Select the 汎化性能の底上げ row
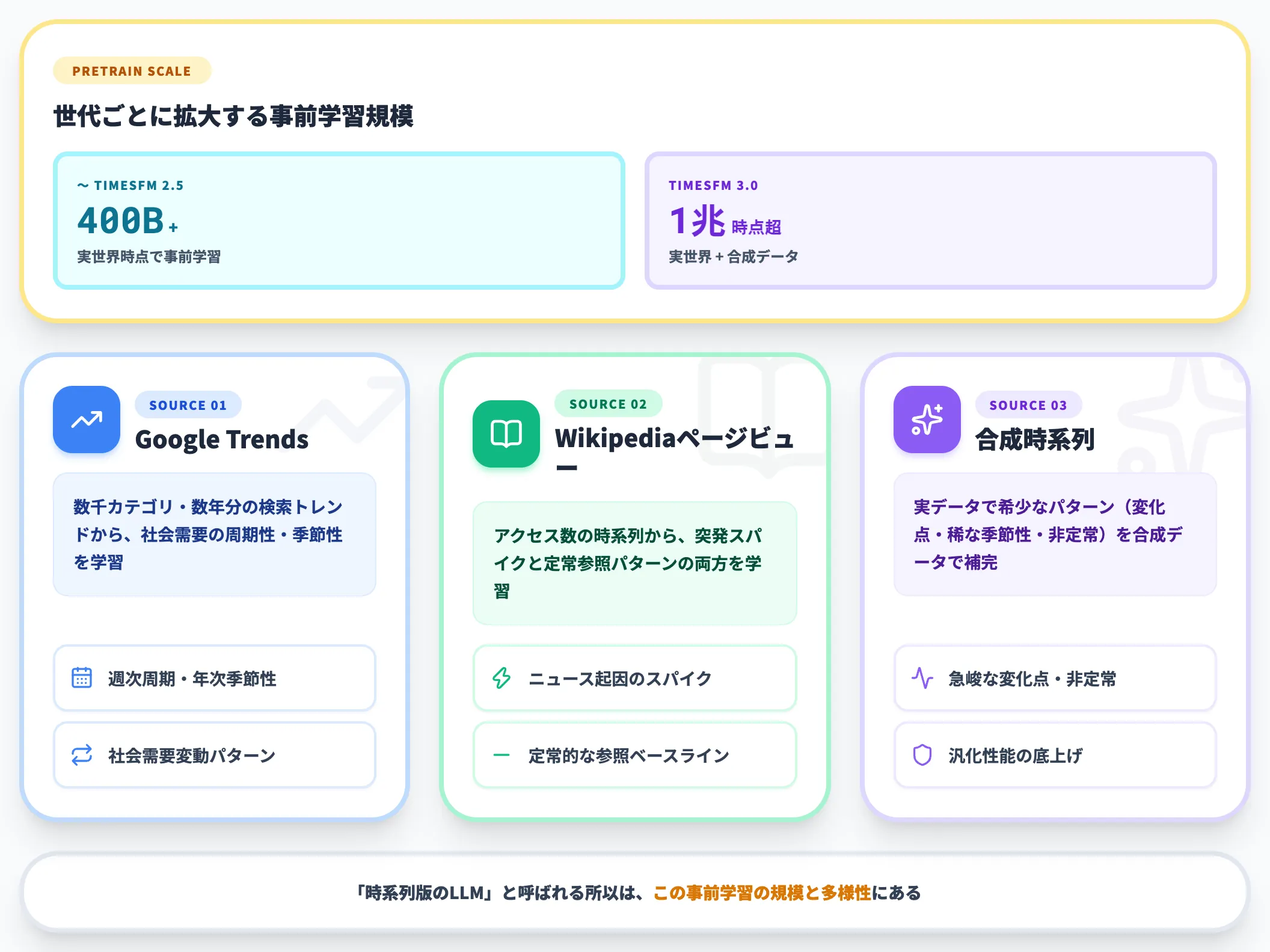 (x=1055, y=755)
